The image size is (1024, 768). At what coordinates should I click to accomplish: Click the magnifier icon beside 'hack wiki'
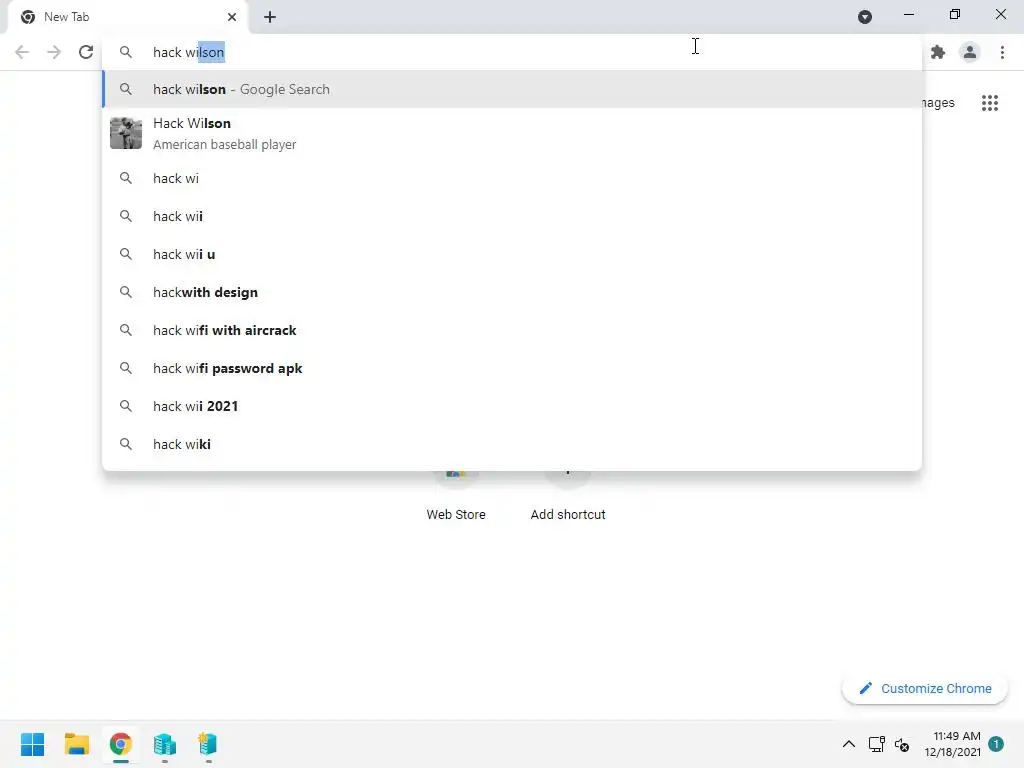(x=126, y=444)
